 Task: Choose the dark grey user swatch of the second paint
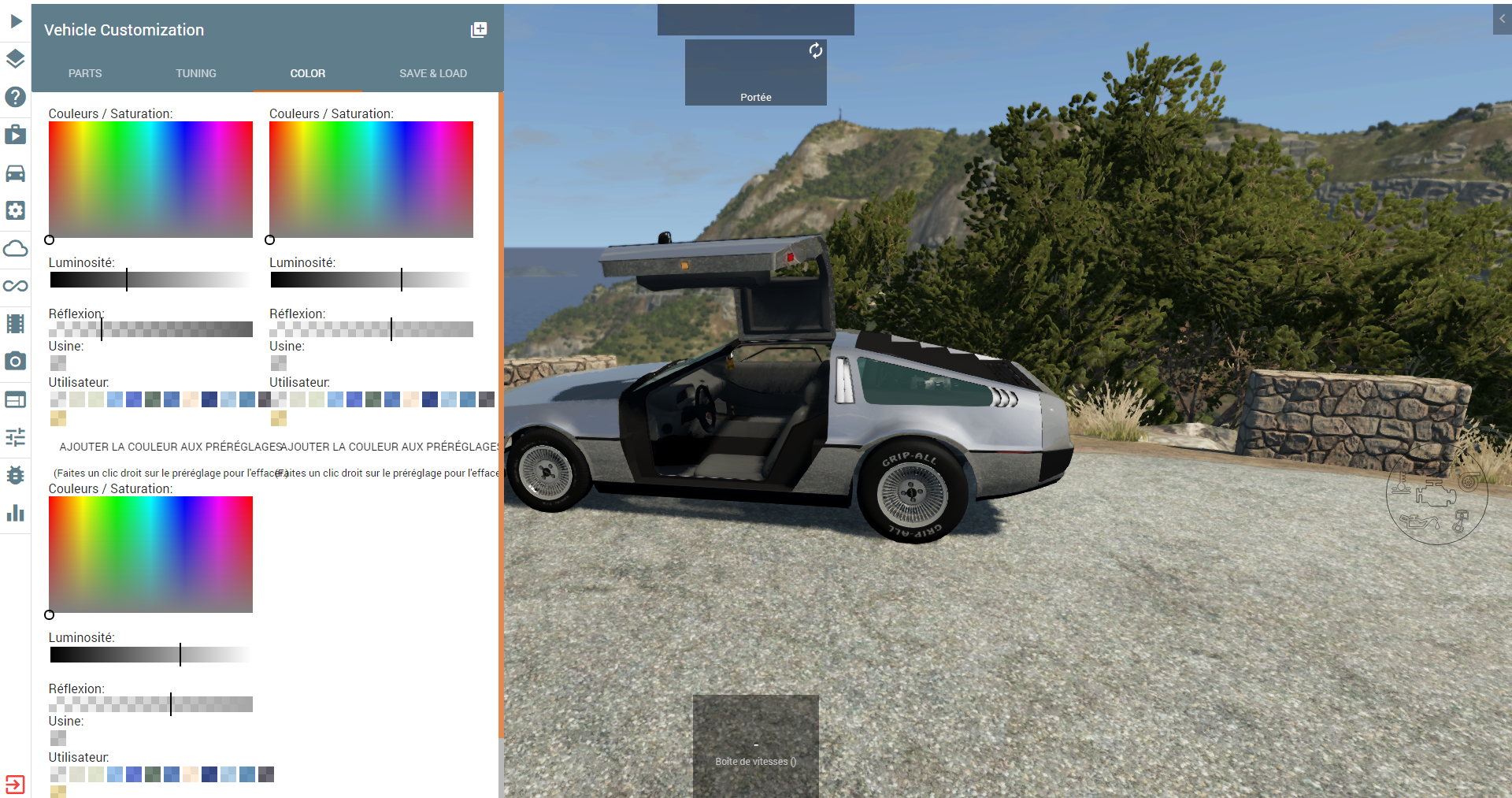tap(487, 399)
